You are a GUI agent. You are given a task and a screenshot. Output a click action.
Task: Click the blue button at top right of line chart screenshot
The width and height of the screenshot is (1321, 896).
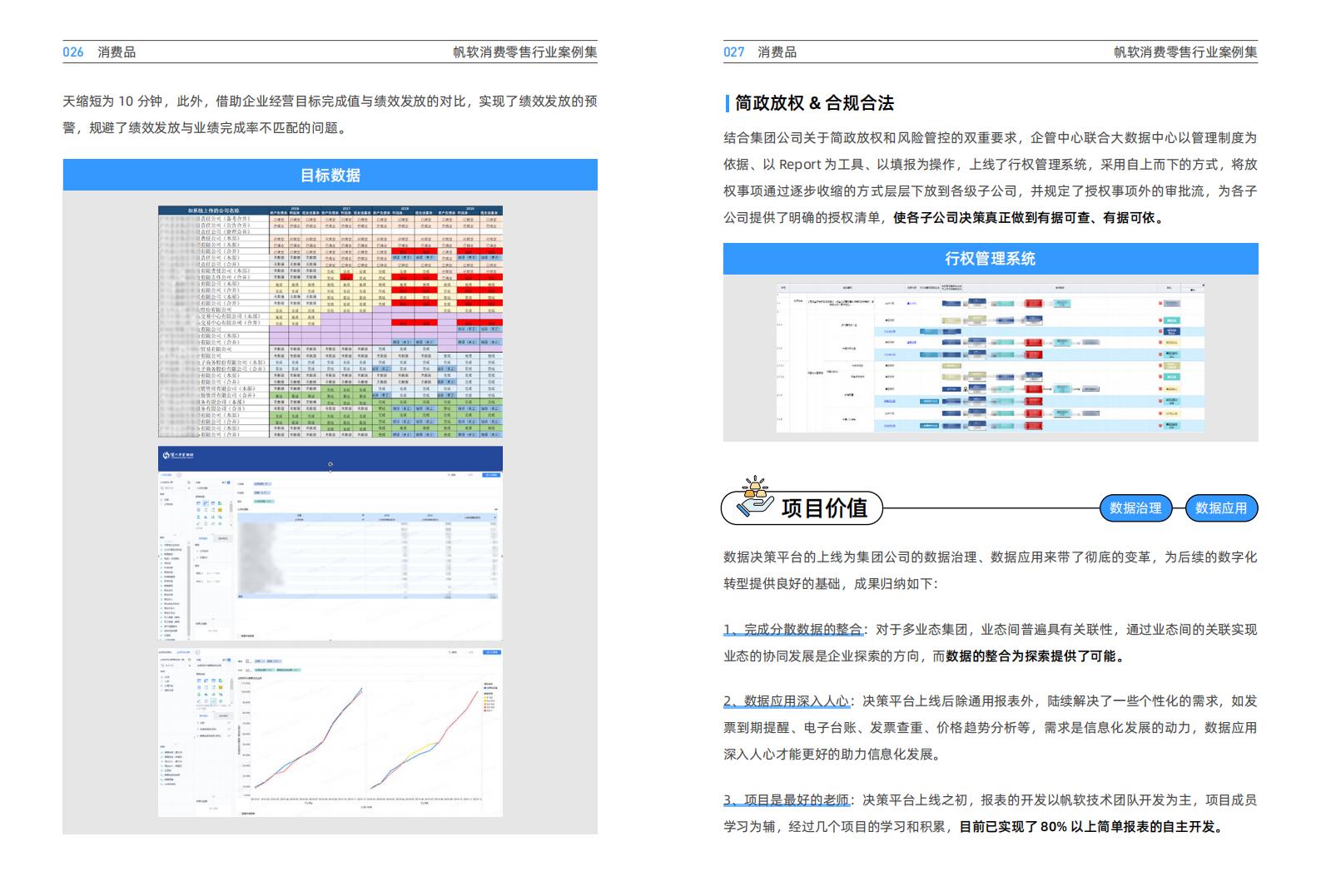pyautogui.click(x=490, y=653)
